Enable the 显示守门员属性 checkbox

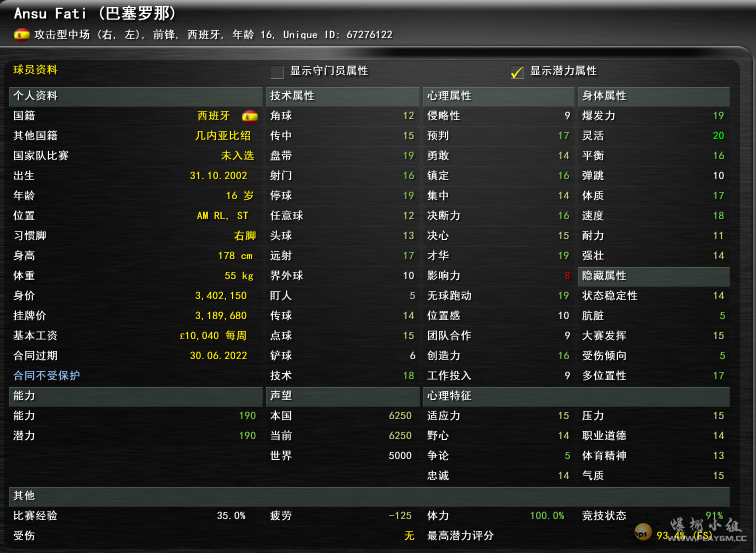point(277,72)
